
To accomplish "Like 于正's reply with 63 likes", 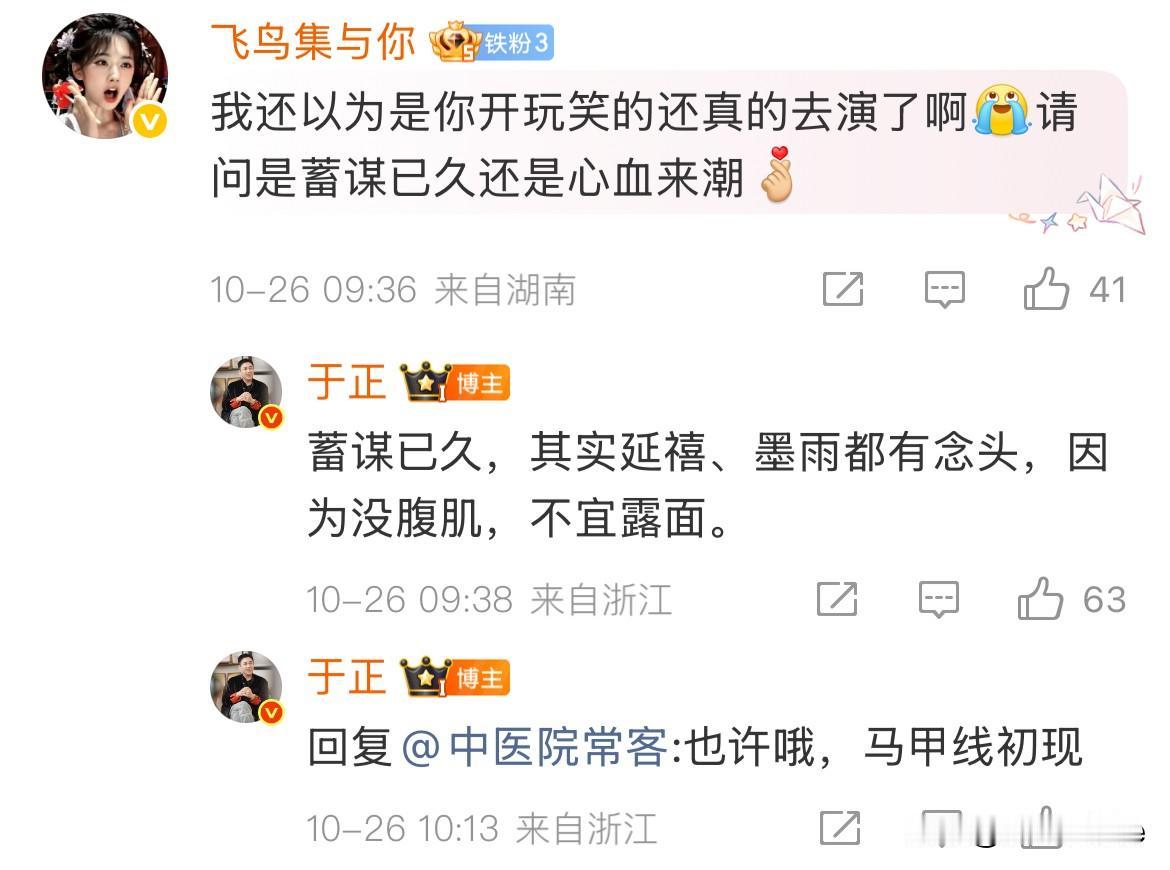I will click(x=1040, y=598).
